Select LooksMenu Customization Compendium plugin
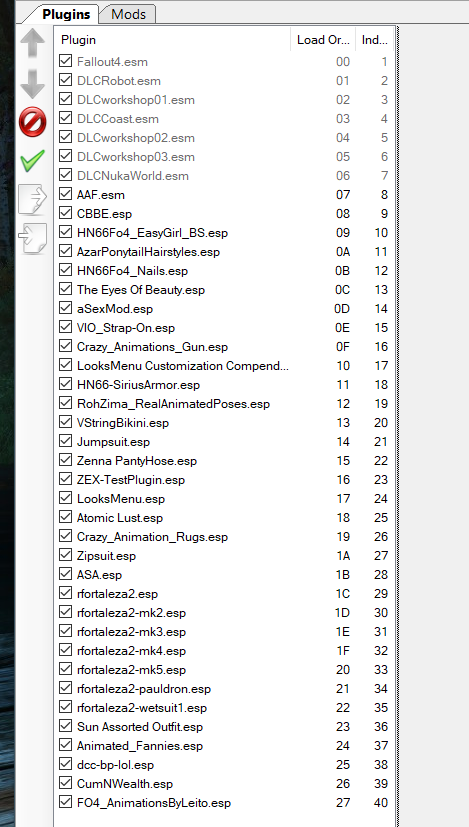Viewport: 469px width, 827px height. point(183,366)
